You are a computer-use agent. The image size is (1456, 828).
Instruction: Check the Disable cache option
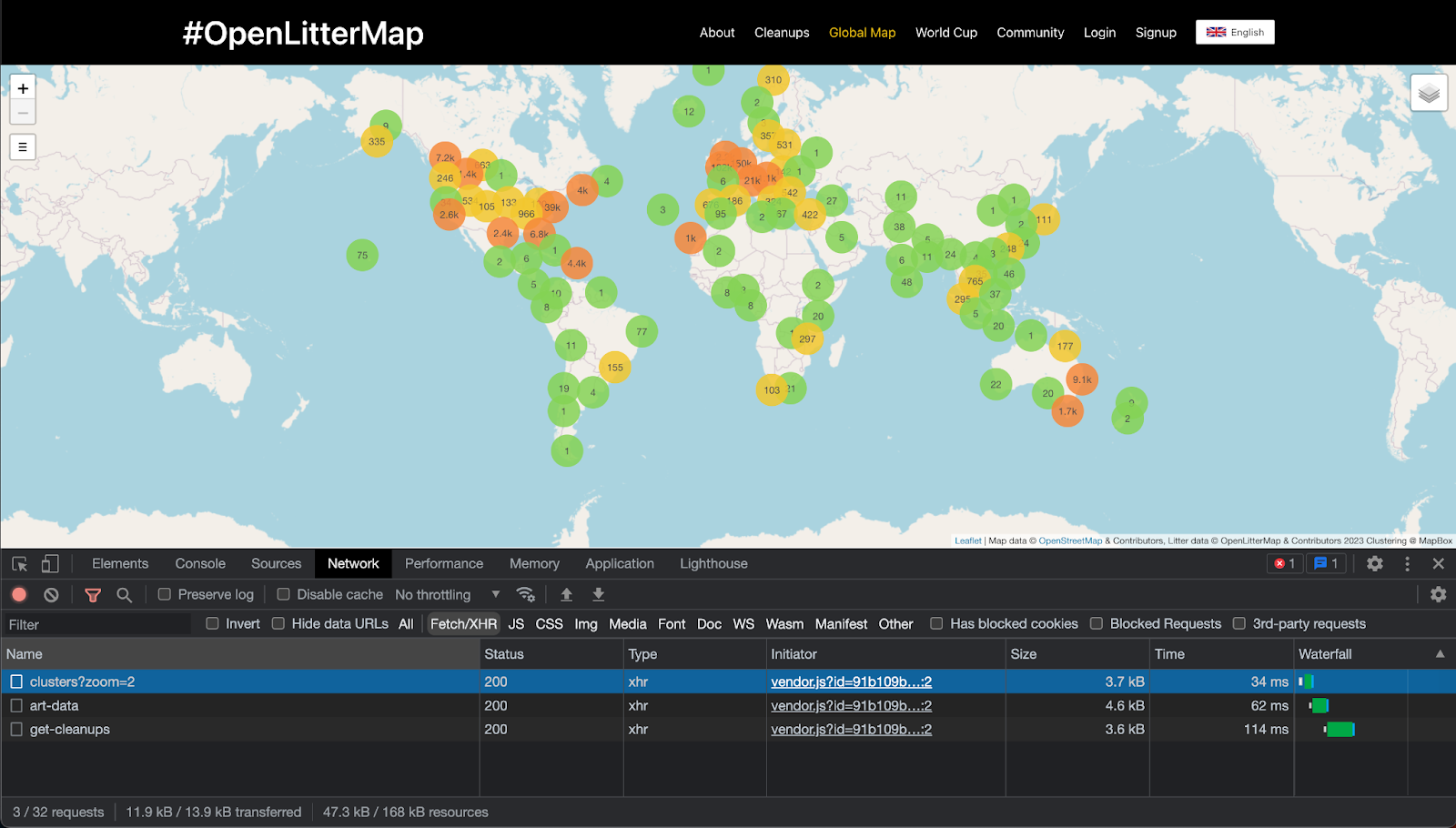[x=284, y=595]
